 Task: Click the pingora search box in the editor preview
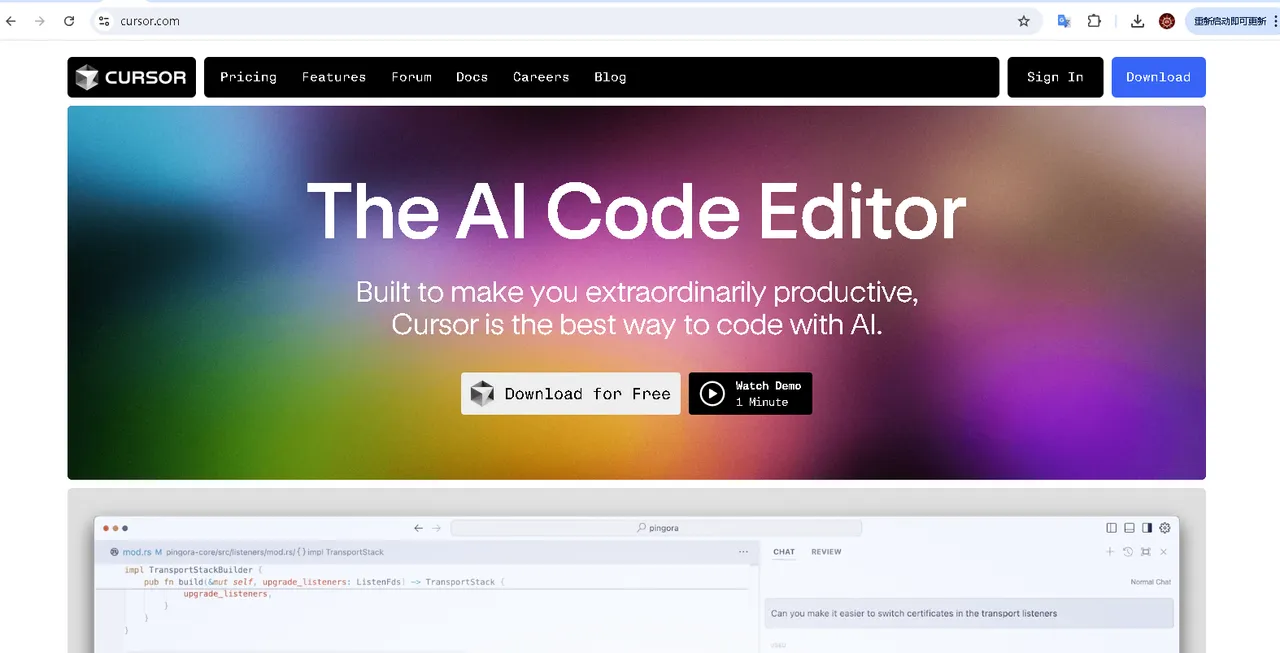point(656,528)
